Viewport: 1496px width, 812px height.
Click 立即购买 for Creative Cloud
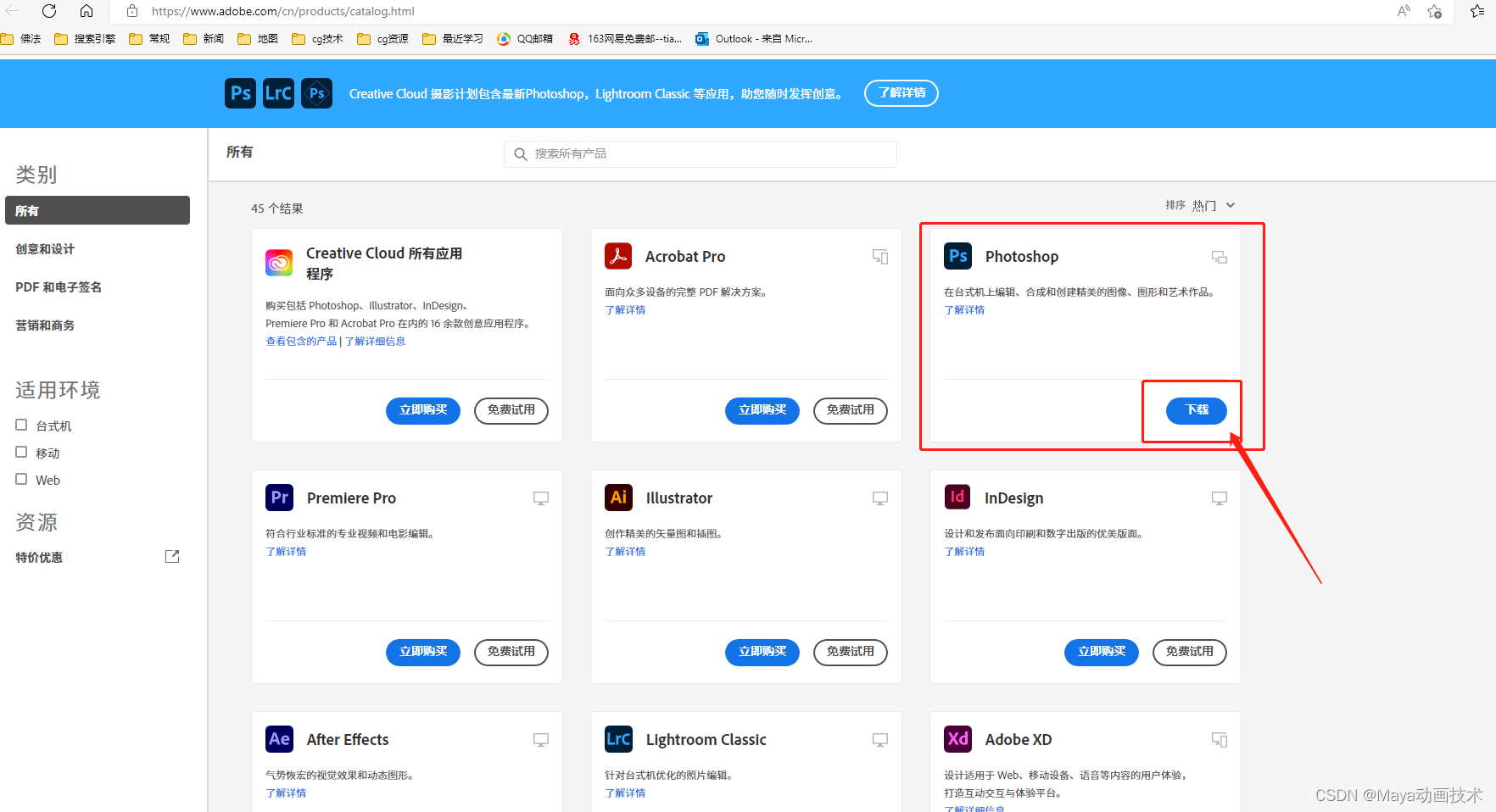tap(423, 410)
